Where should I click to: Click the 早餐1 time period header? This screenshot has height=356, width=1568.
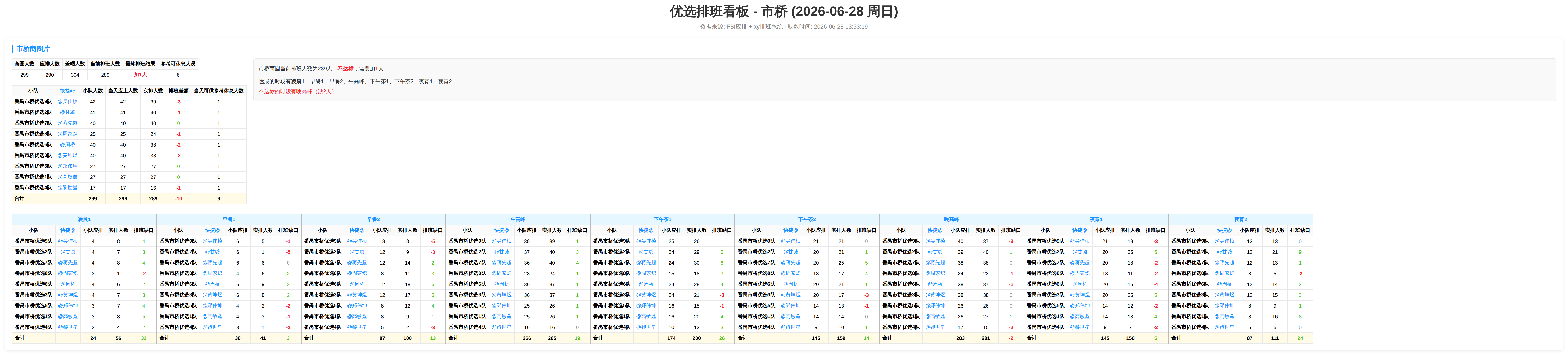pos(229,220)
